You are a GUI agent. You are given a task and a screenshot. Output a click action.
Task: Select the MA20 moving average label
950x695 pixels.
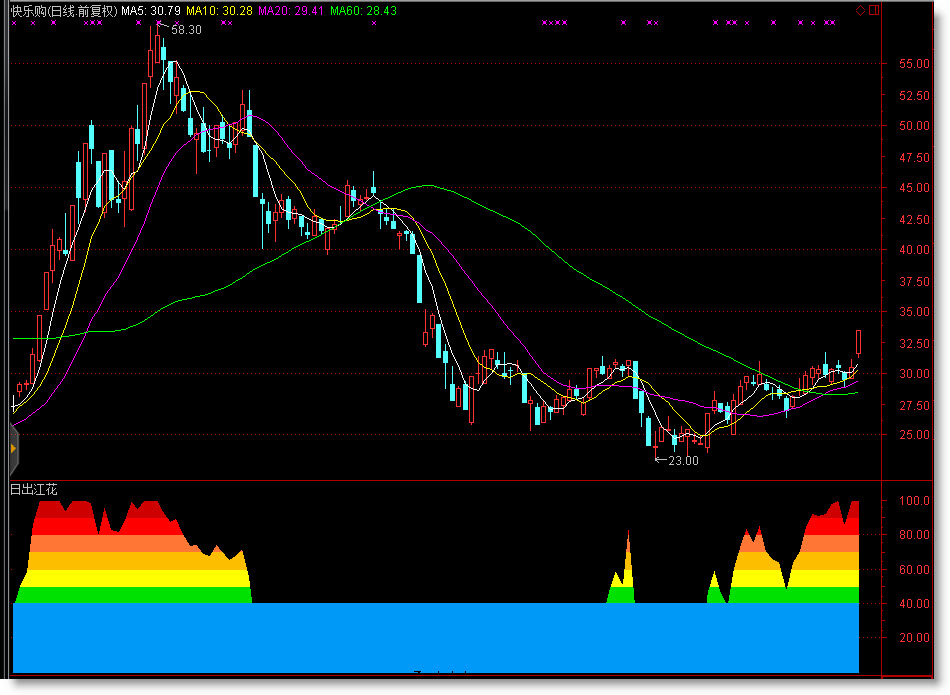click(x=291, y=11)
